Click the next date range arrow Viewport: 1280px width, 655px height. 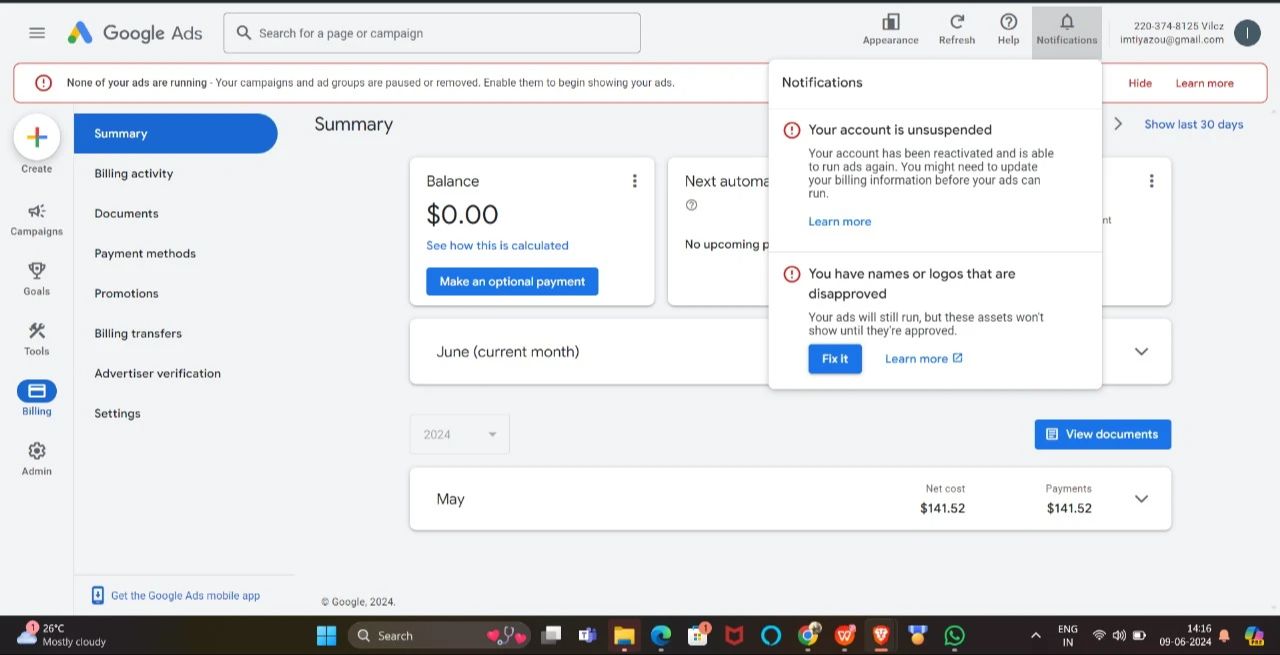(x=1118, y=124)
